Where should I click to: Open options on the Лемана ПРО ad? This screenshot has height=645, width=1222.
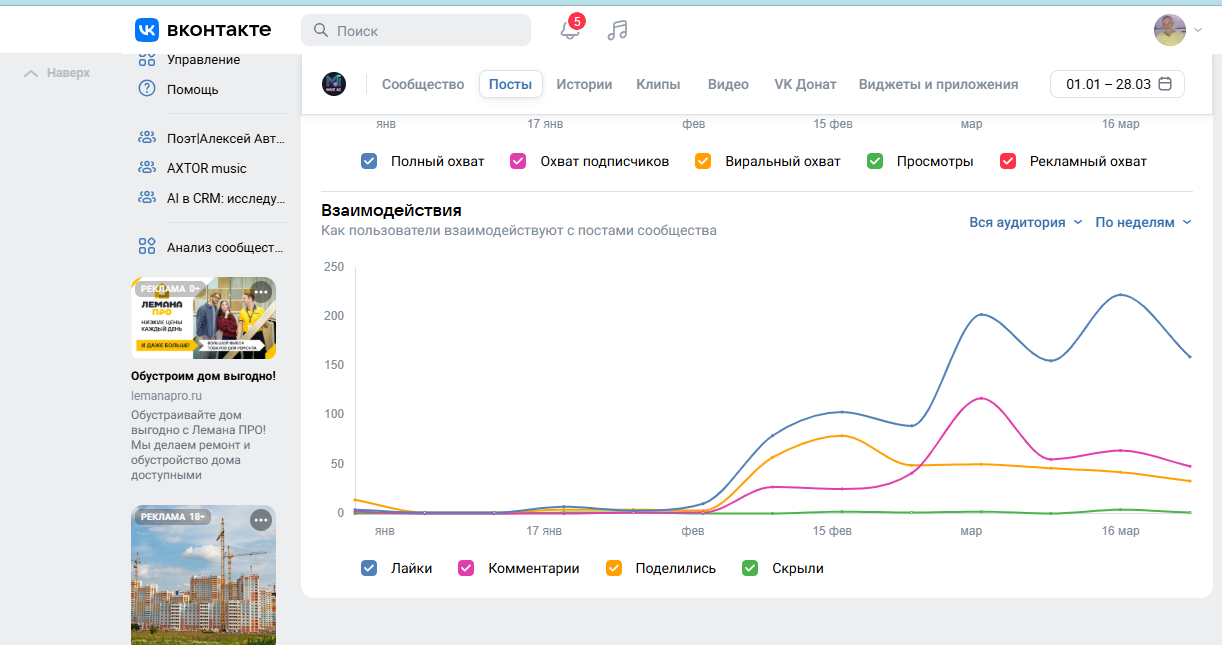pyautogui.click(x=261, y=292)
